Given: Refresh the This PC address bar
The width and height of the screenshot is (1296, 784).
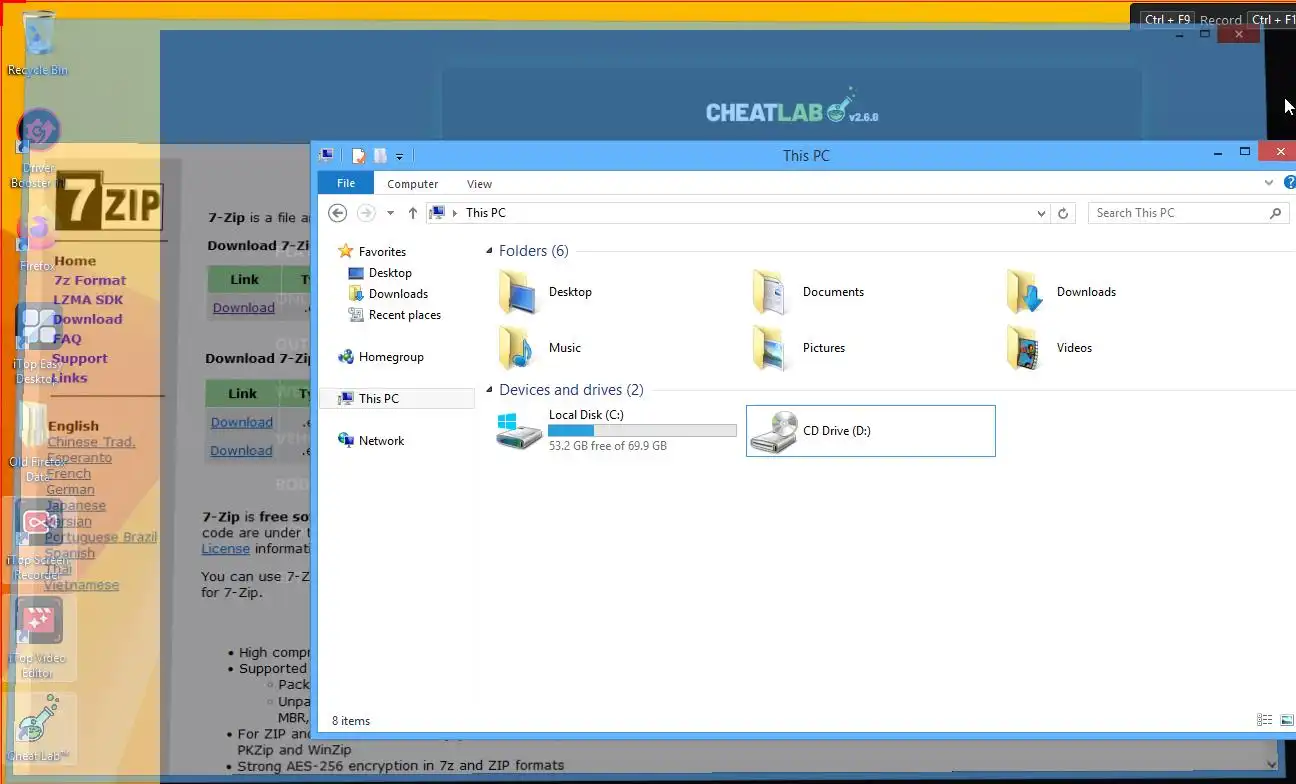Looking at the screenshot, I should click(1063, 213).
